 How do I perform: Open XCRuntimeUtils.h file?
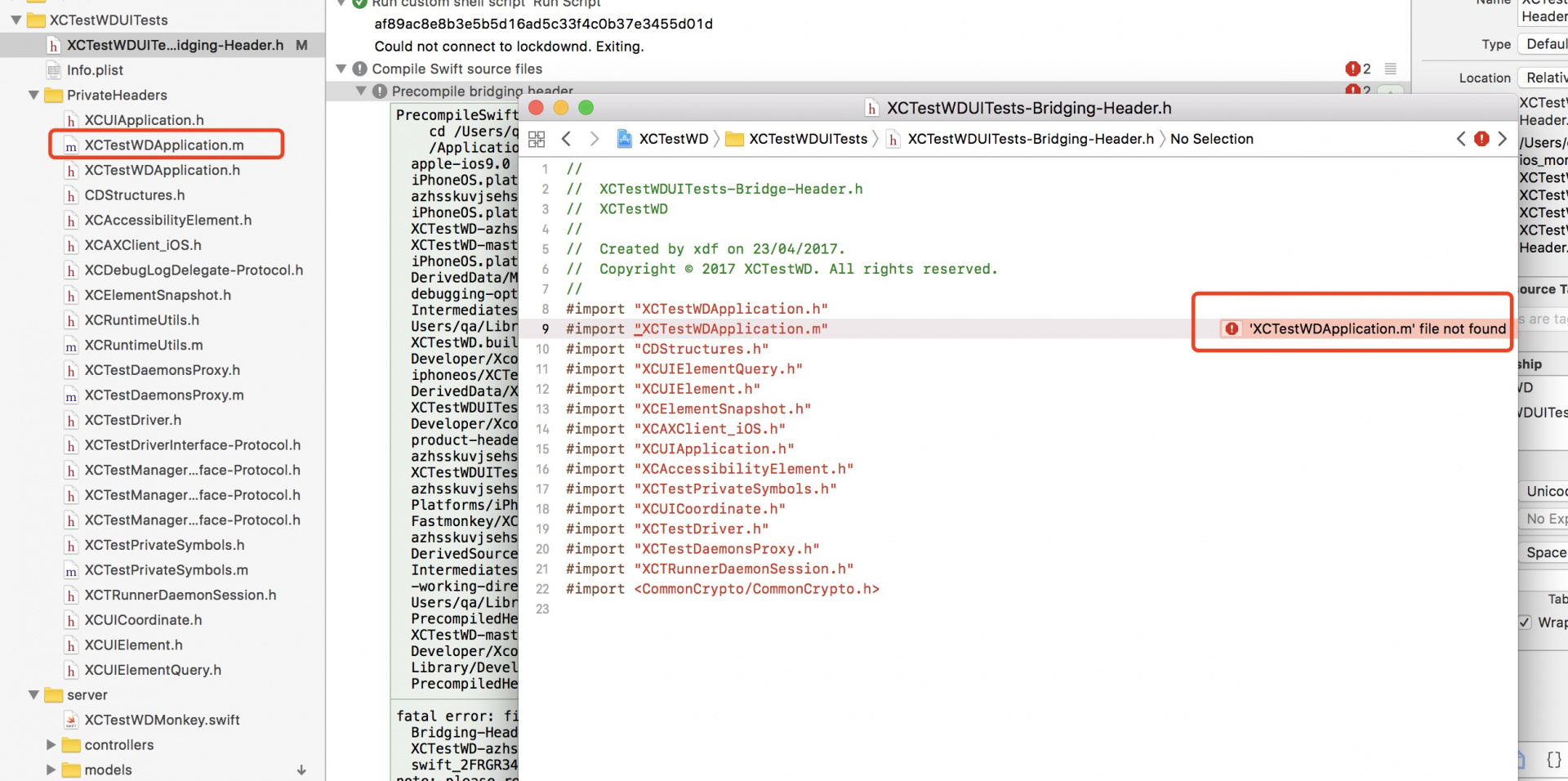[141, 320]
